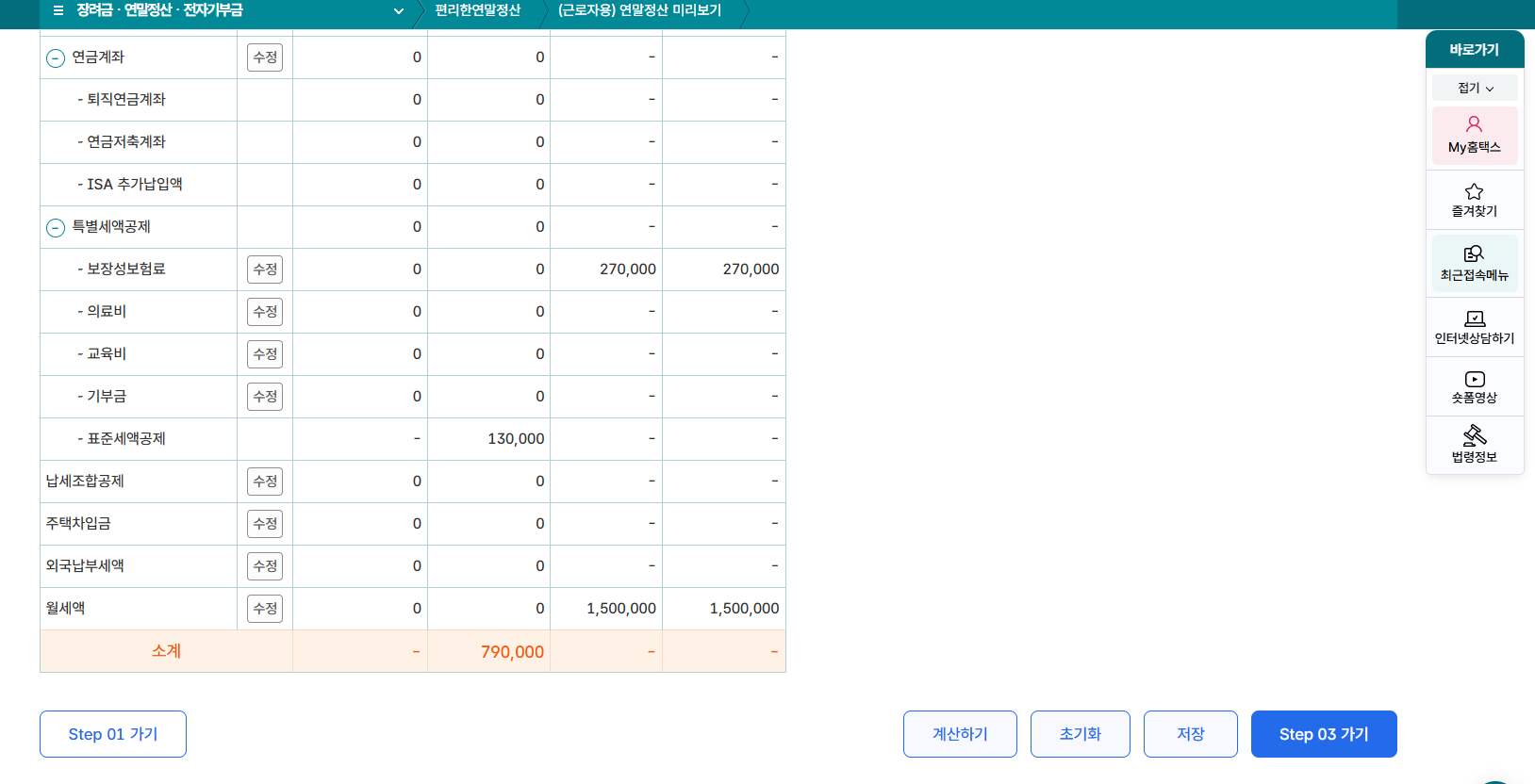1535x784 pixels.
Task: Collapse the 특별세액공제 row group
Action: click(56, 227)
